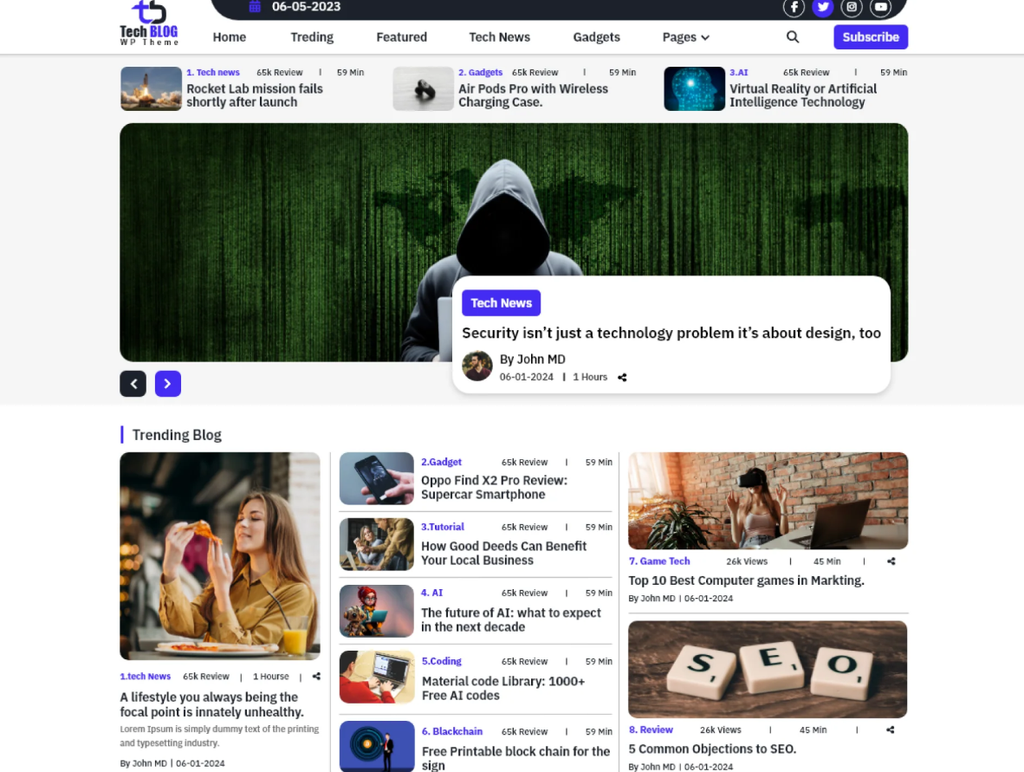Select the 1. Tech news category label
Screen dimensions: 1024x772
(213, 72)
